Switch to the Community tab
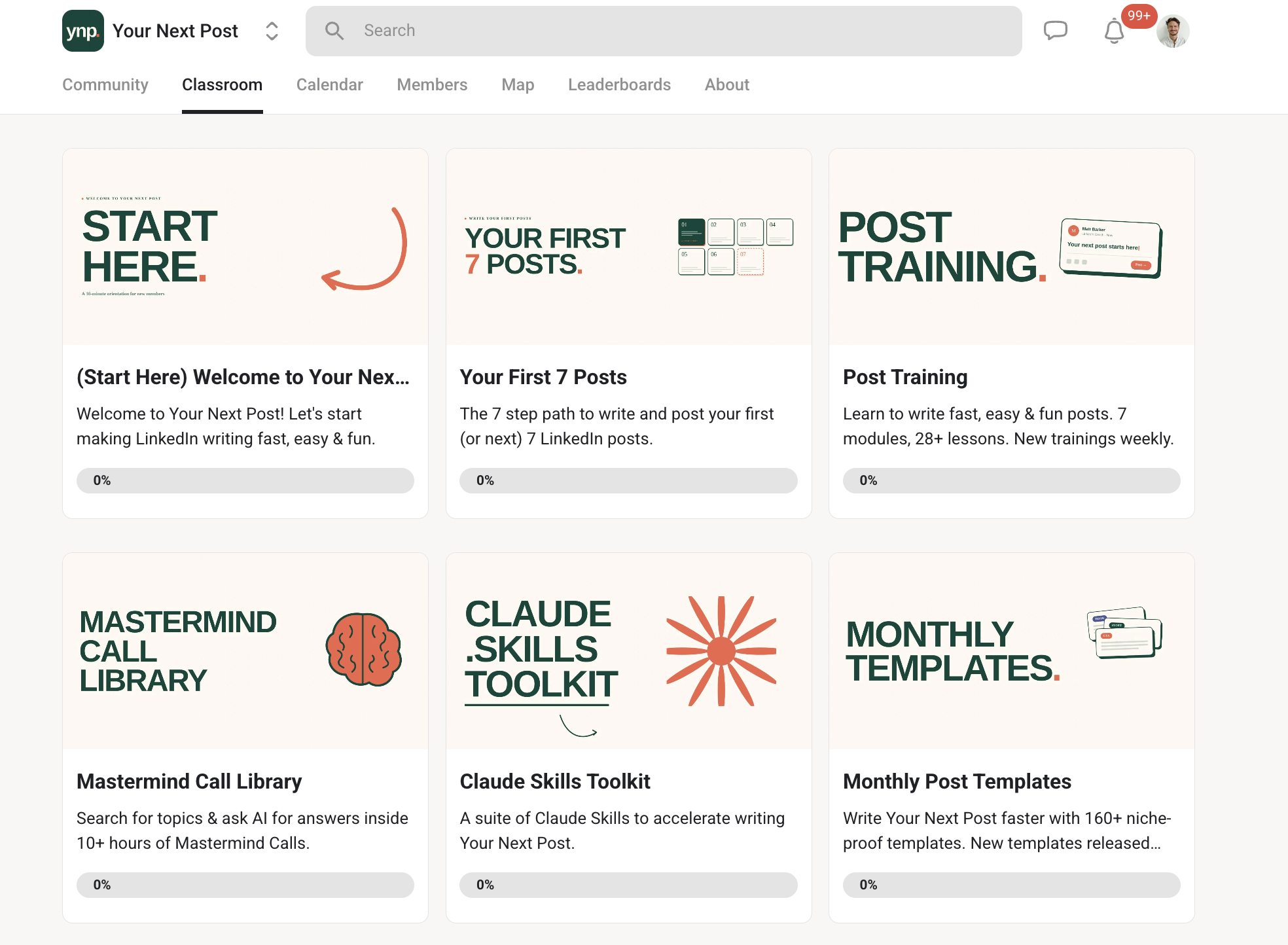The width and height of the screenshot is (1288, 945). pos(105,84)
